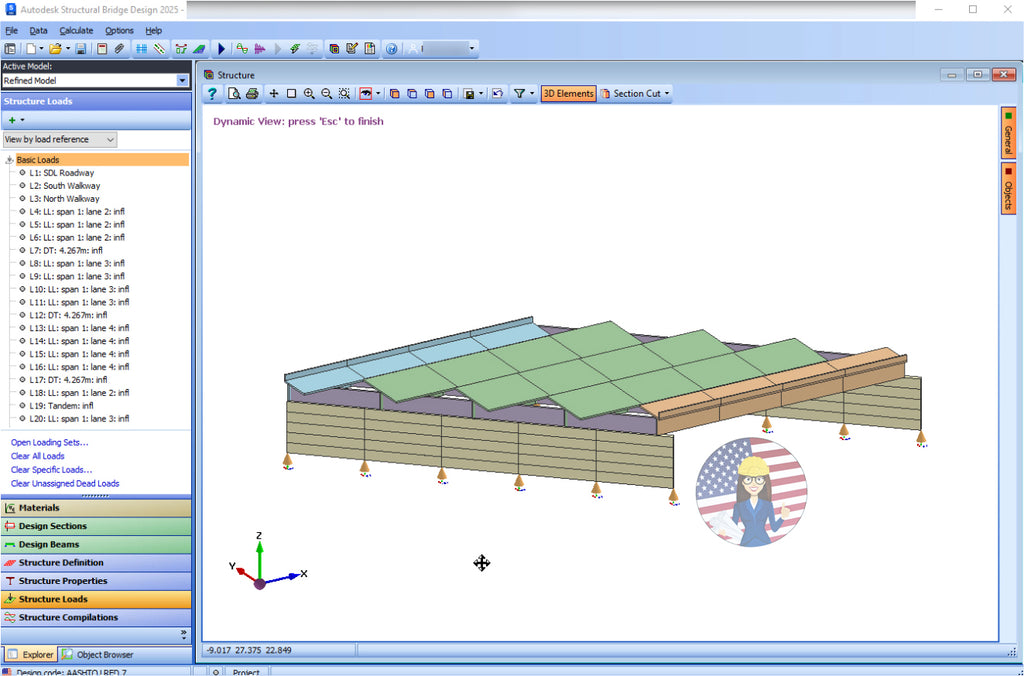Viewport: 1024px width, 676px height.
Task: Toggle the 3D Elements display mode
Action: tap(568, 93)
